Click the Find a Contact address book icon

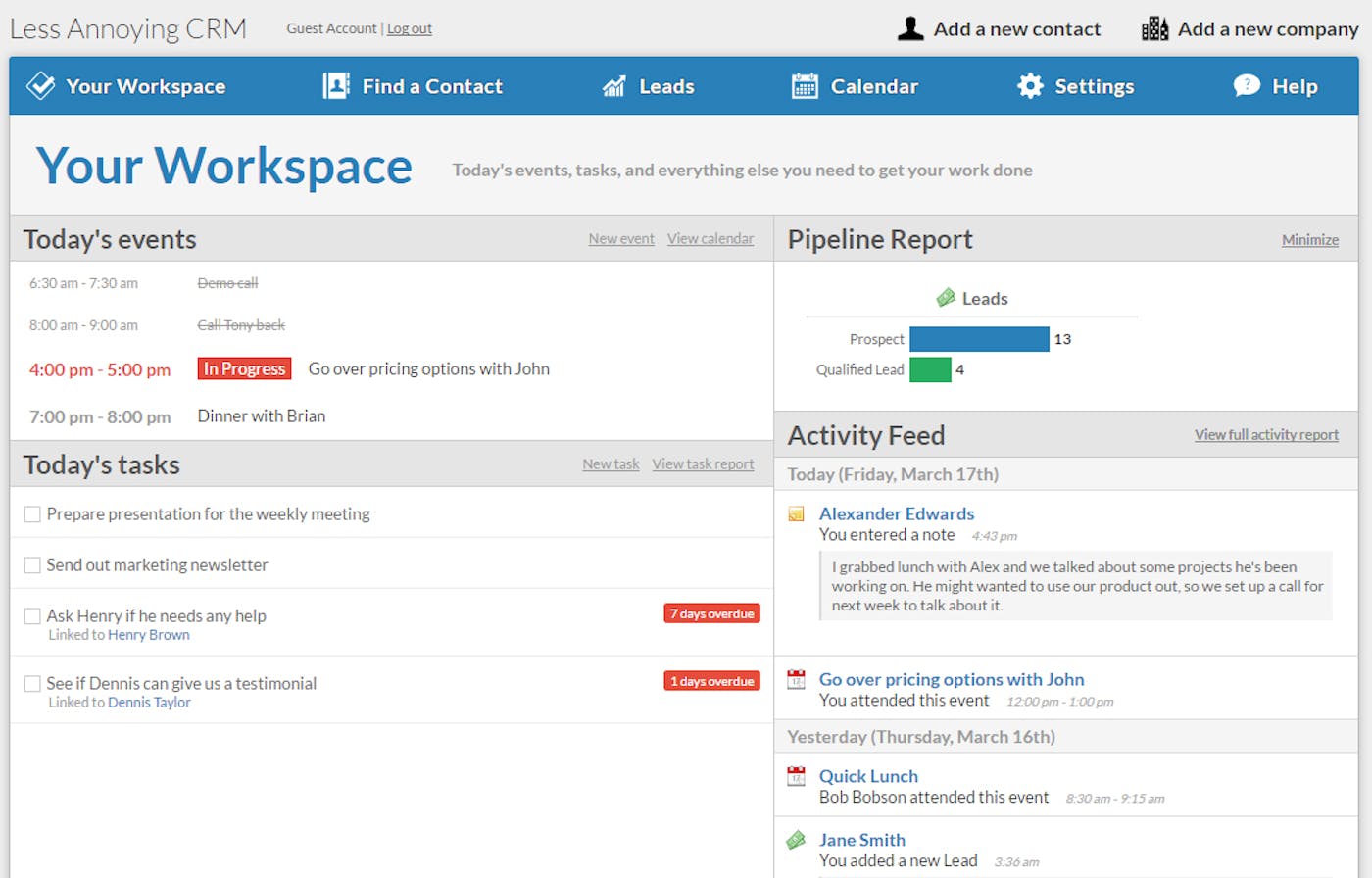(x=335, y=86)
